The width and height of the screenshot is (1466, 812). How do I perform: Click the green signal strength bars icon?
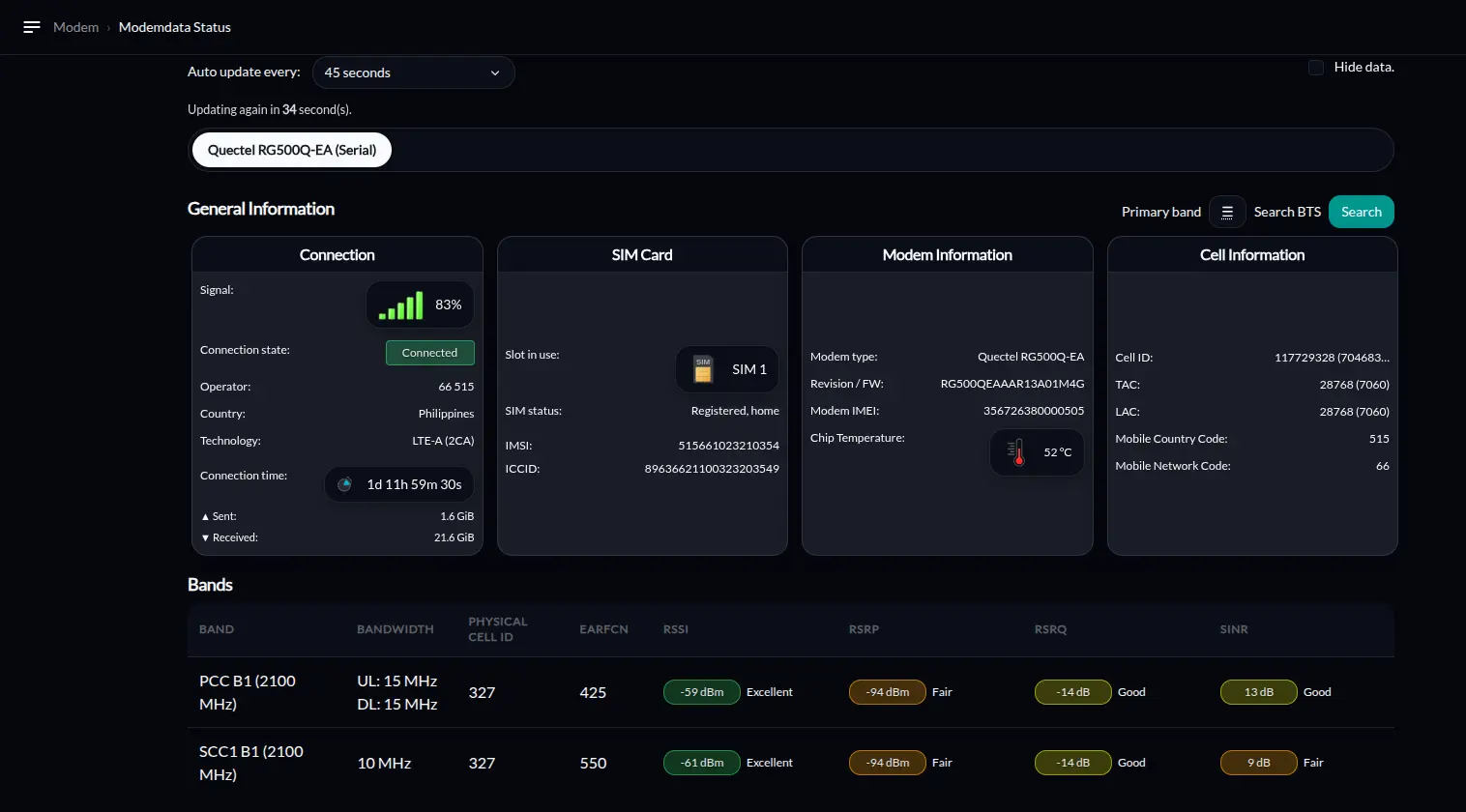coord(400,305)
